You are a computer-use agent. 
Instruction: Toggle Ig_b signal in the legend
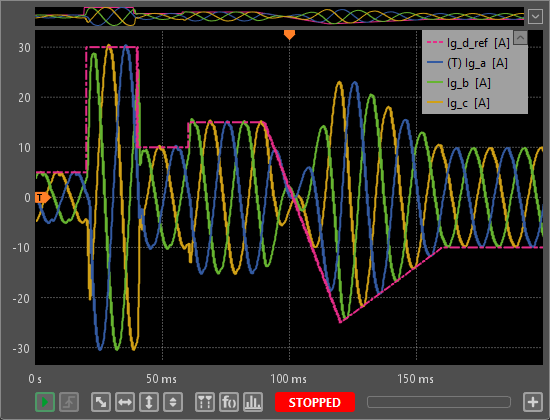click(x=459, y=83)
